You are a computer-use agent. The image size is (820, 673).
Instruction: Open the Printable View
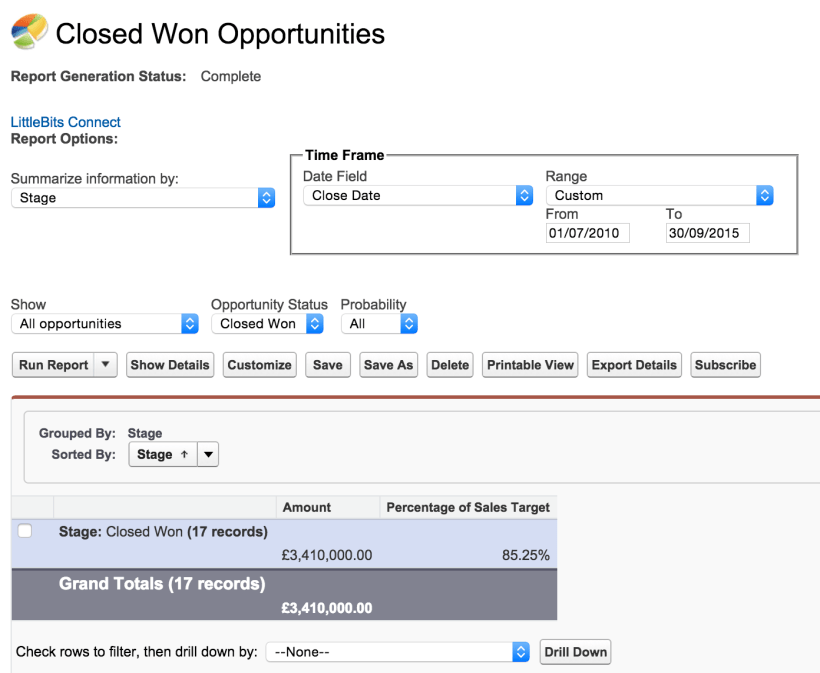[x=530, y=365]
